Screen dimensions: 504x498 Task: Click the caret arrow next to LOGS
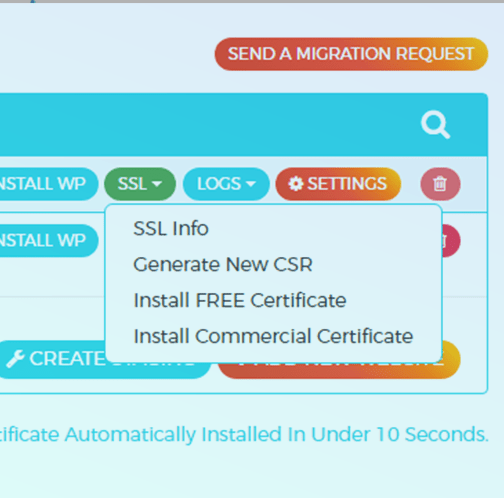(x=251, y=184)
